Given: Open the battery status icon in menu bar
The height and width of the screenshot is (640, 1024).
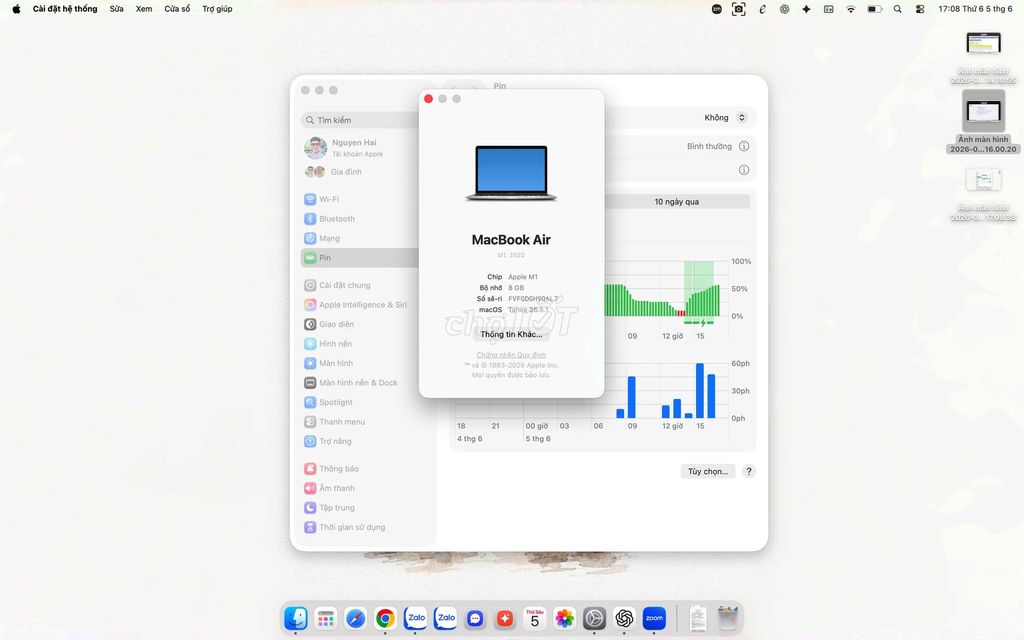Looking at the screenshot, I should (874, 9).
